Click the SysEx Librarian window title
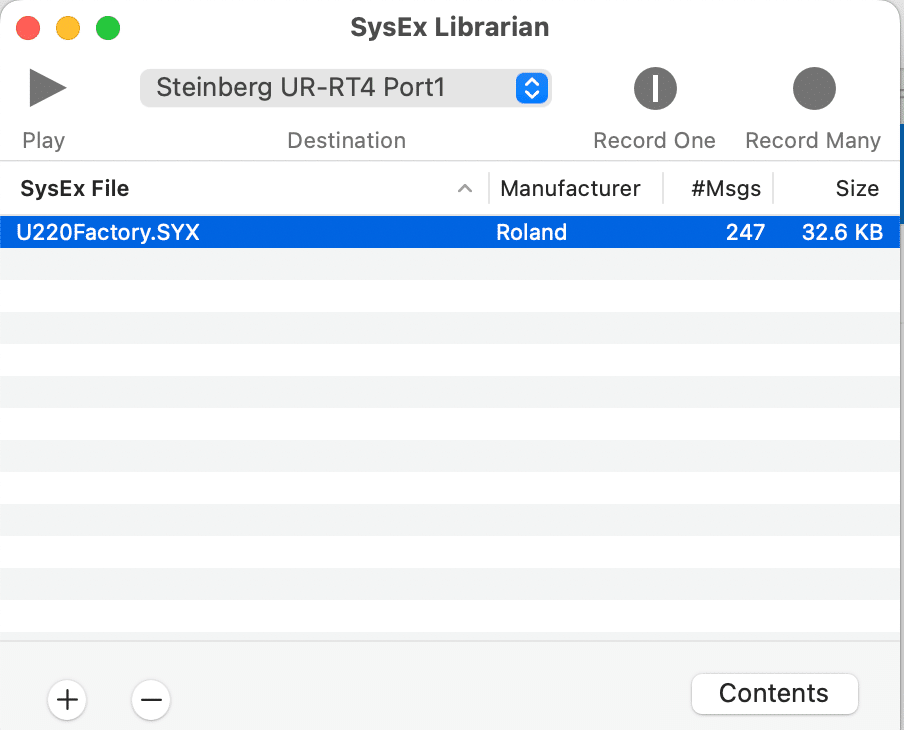This screenshot has height=730, width=904. click(x=449, y=27)
